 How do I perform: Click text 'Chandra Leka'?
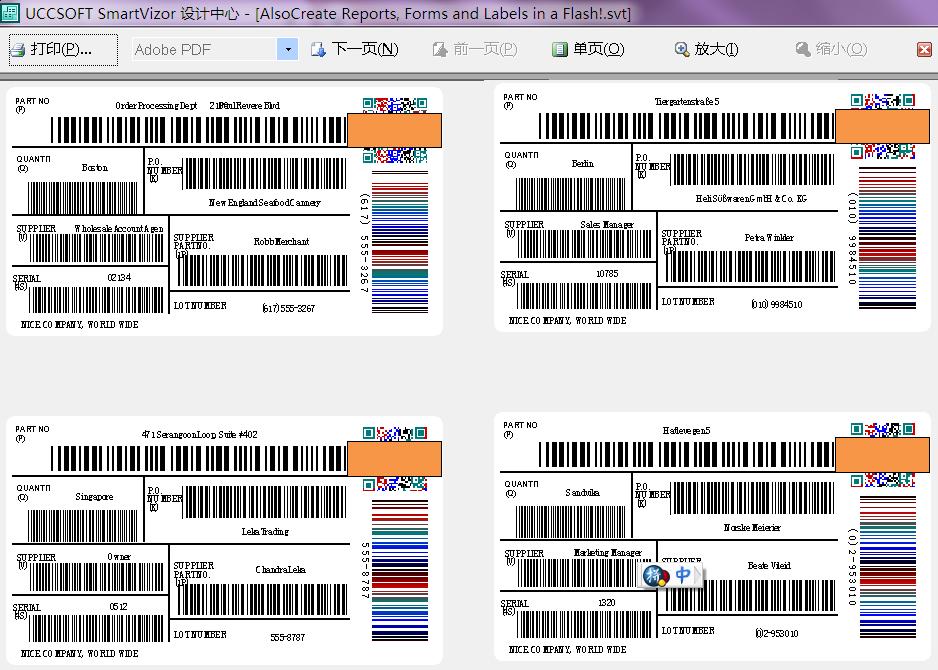[281, 570]
